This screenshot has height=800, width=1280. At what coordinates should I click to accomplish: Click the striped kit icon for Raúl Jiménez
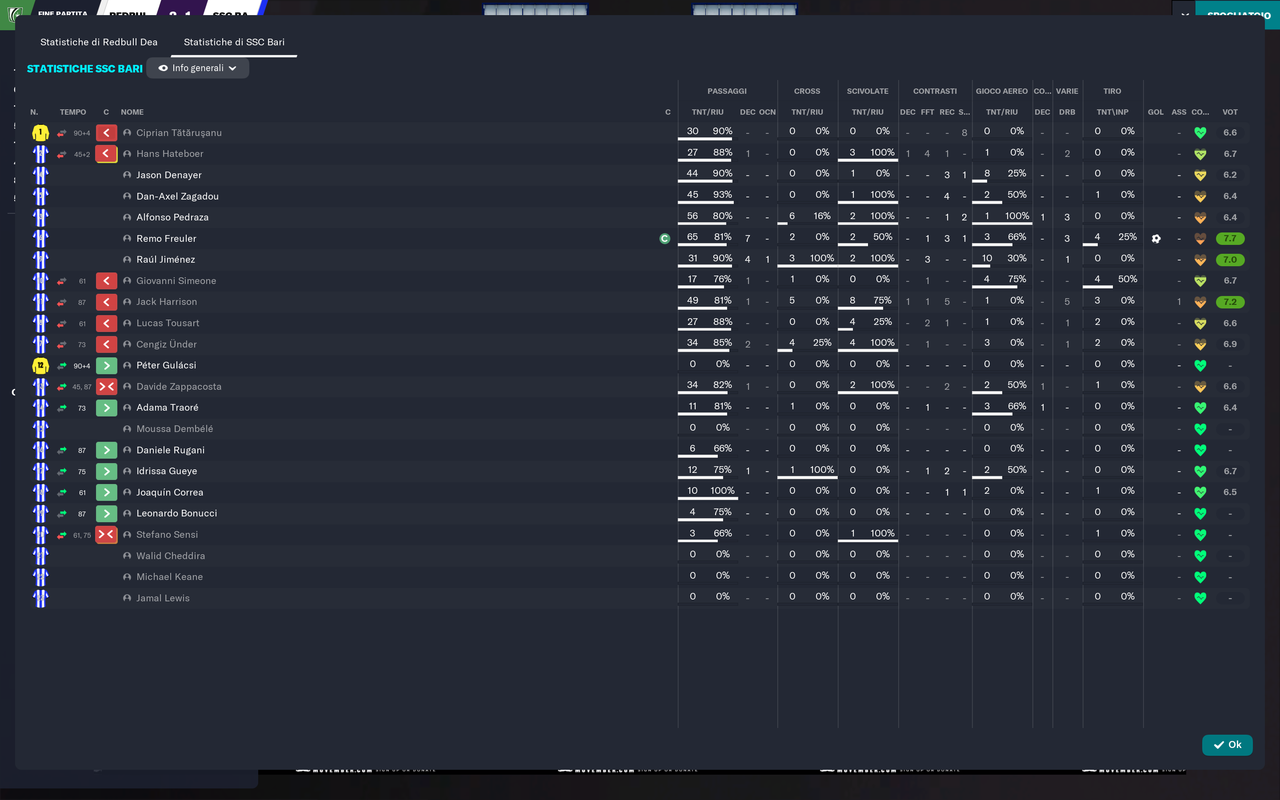[x=40, y=260]
